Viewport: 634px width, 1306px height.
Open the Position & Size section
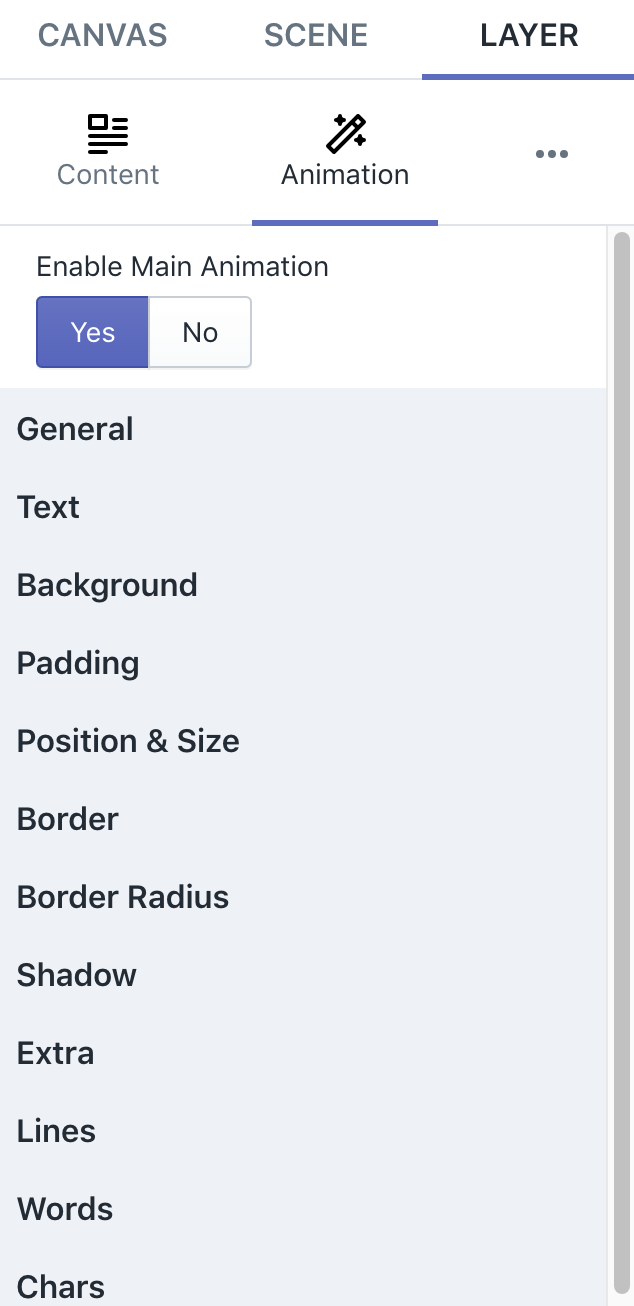128,741
